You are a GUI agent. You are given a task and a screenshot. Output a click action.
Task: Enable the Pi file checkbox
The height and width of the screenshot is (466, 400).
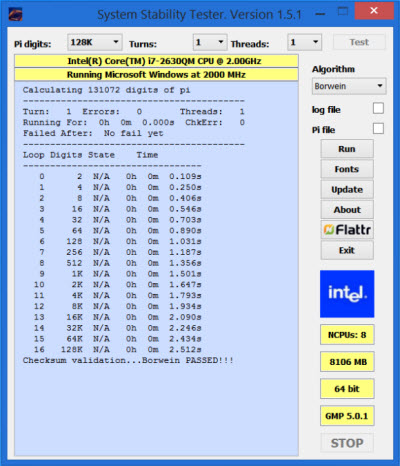[x=378, y=129]
